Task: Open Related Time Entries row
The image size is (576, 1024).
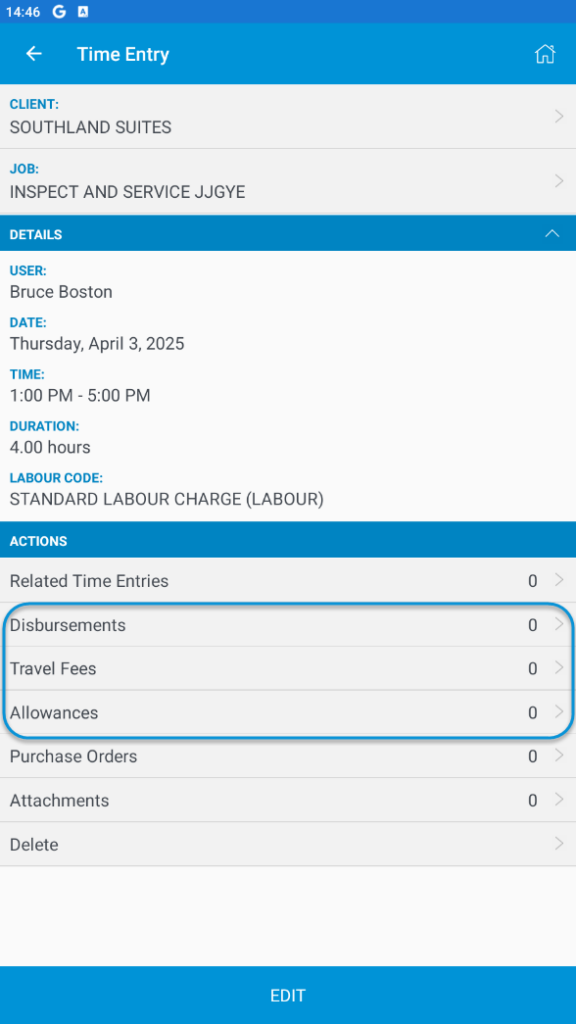Action: (288, 581)
